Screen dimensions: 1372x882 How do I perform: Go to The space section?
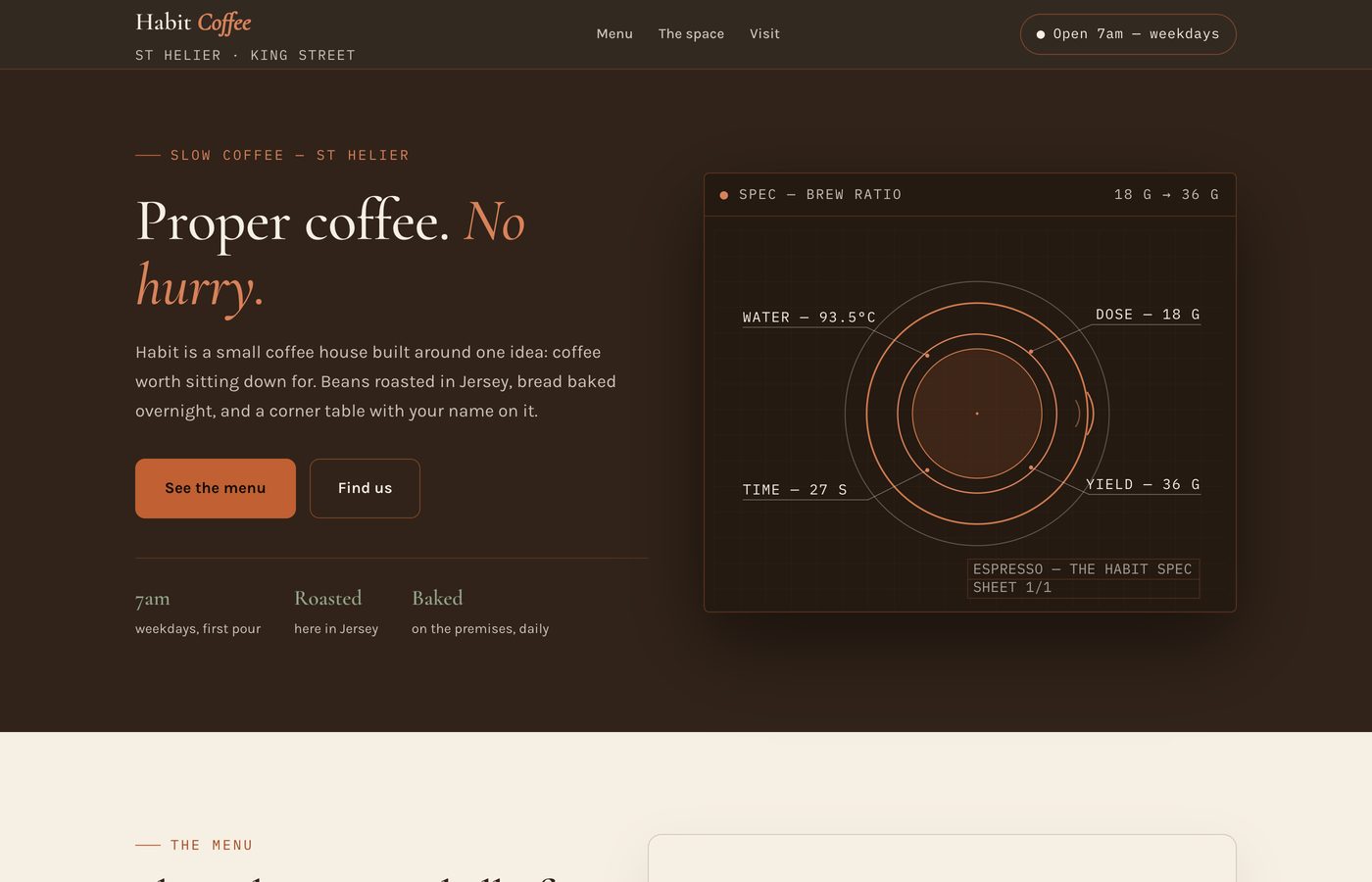pyautogui.click(x=691, y=33)
